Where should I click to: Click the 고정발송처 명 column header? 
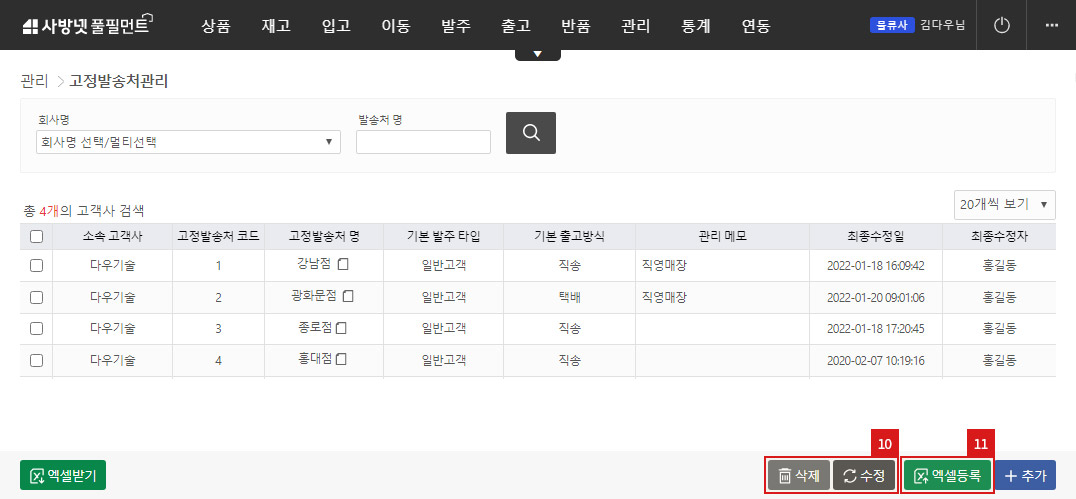[x=325, y=237]
